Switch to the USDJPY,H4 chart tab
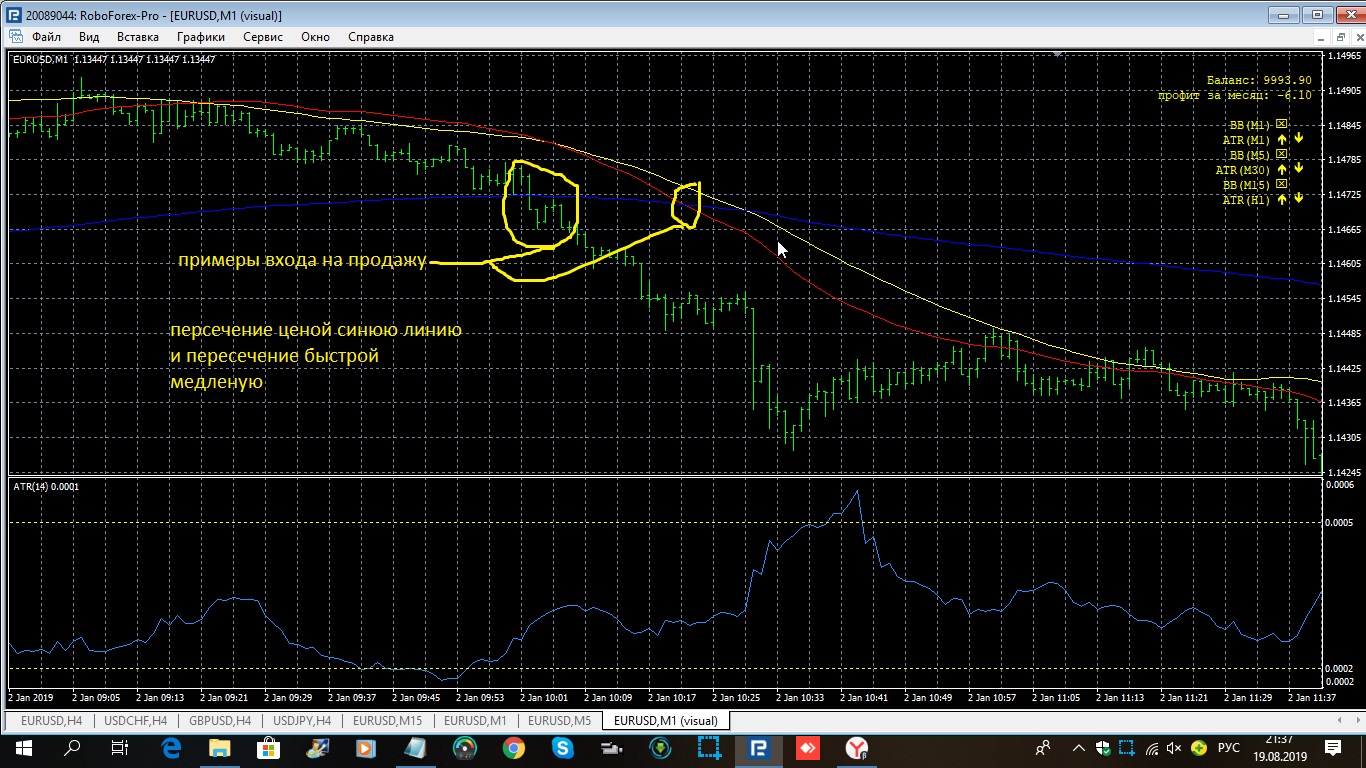The image size is (1366, 768). click(x=302, y=720)
